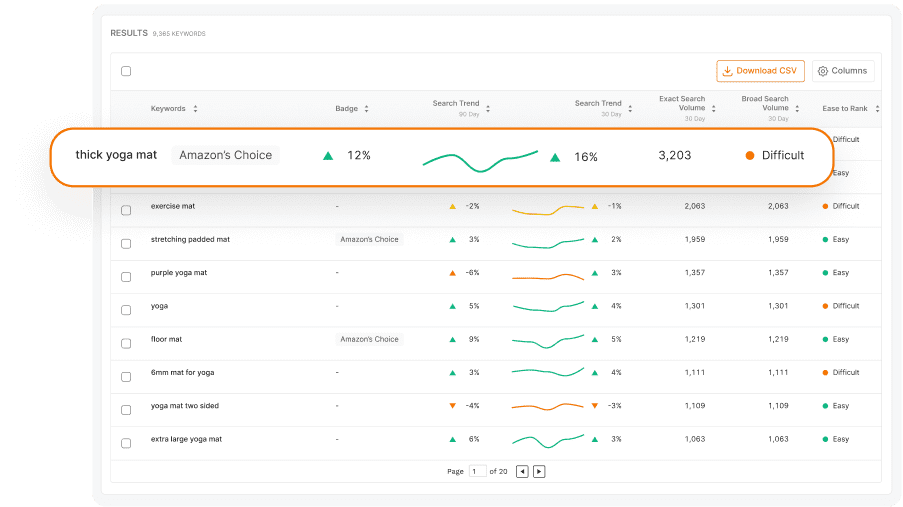Select the purple yoga mat row checkbox
Screen dimensions: 903x507
(126, 277)
